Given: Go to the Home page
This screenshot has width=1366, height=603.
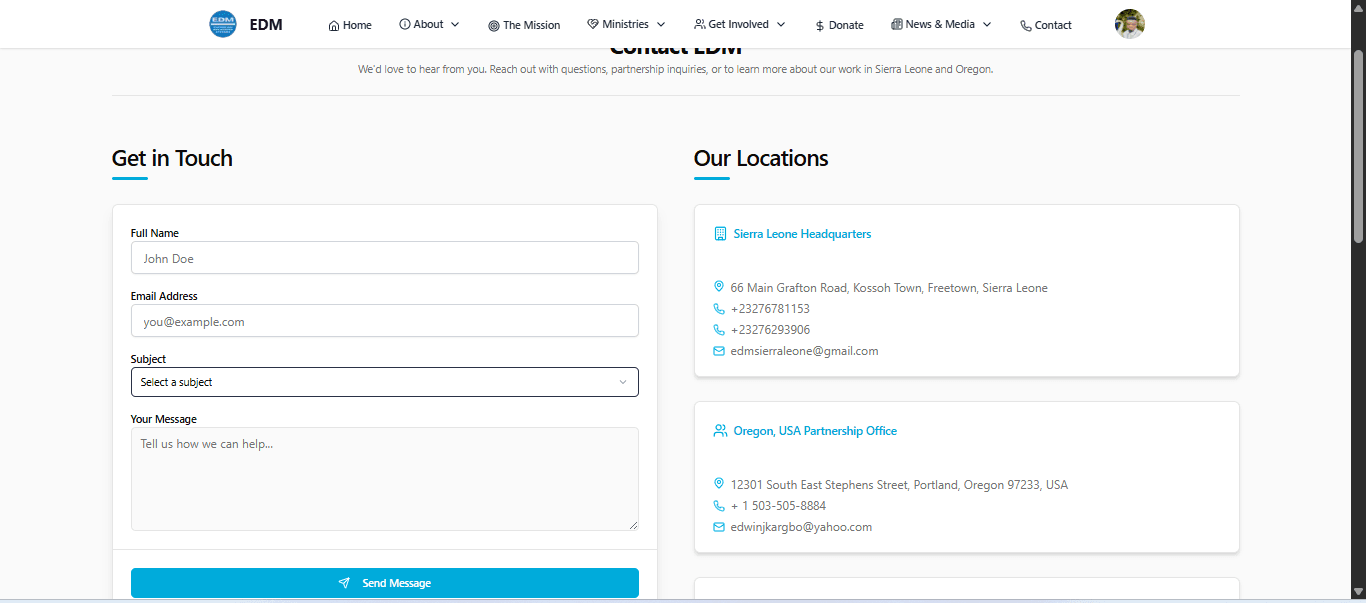Looking at the screenshot, I should [x=350, y=25].
